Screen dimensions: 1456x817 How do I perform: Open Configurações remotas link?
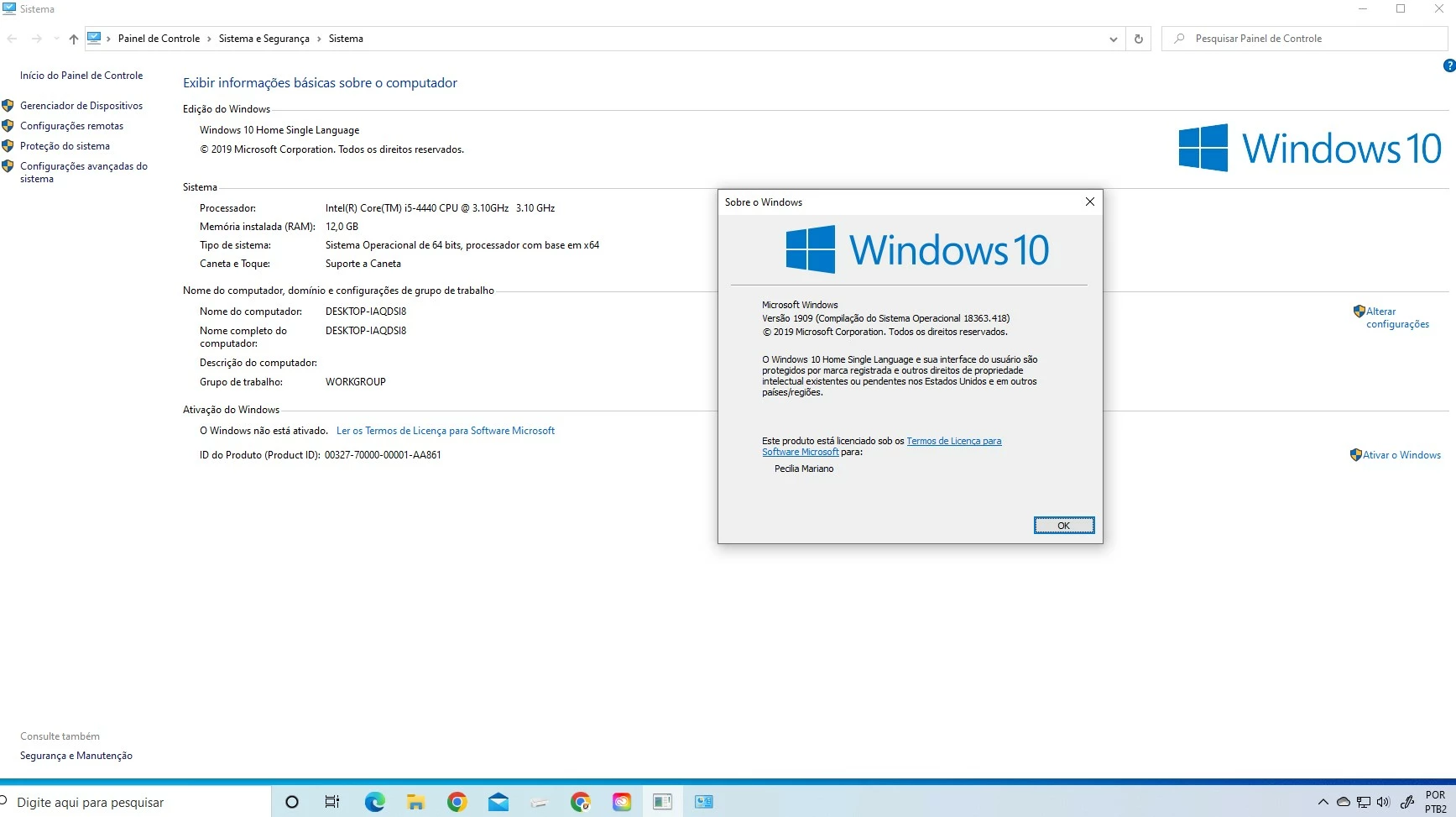[x=71, y=126]
